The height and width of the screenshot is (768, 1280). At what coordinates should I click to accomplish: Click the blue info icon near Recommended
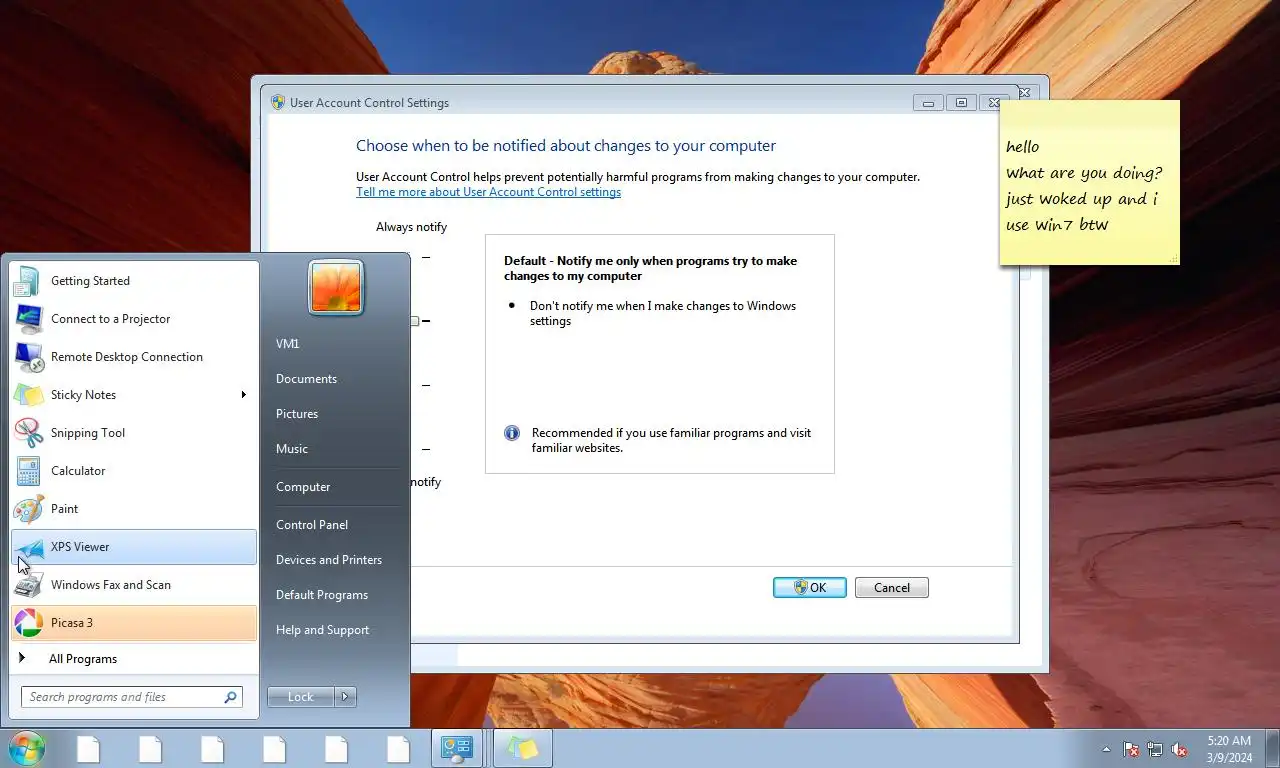pos(512,433)
